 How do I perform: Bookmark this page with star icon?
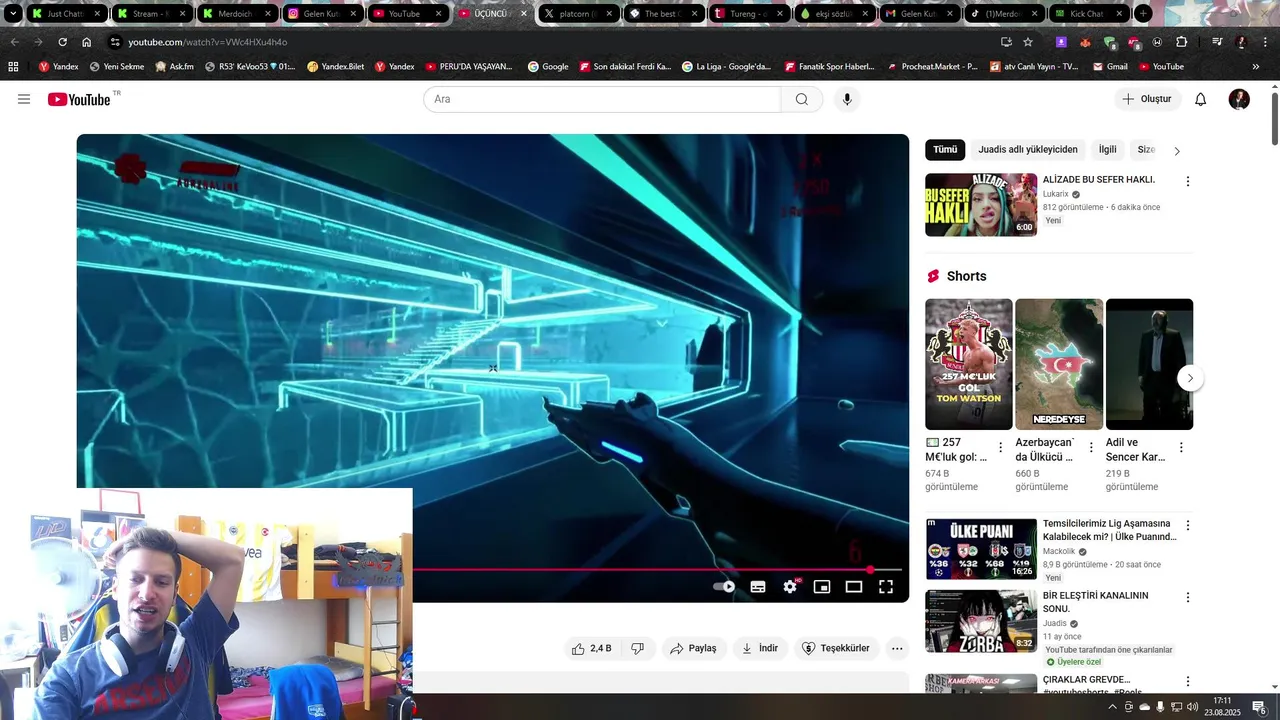[x=1028, y=42]
